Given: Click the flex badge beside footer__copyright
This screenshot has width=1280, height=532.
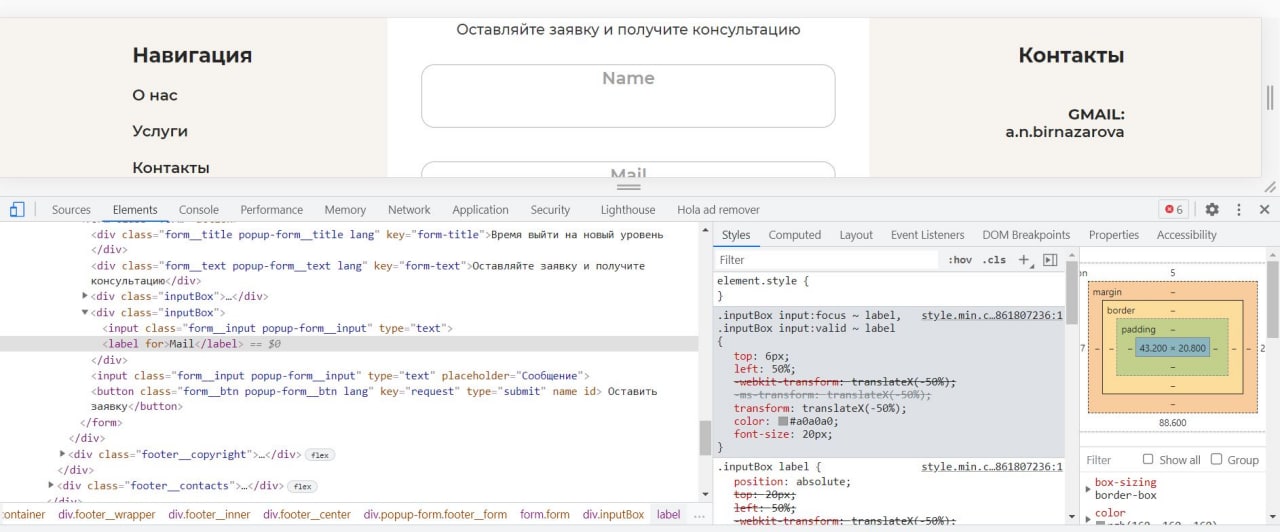Looking at the screenshot, I should coord(320,455).
